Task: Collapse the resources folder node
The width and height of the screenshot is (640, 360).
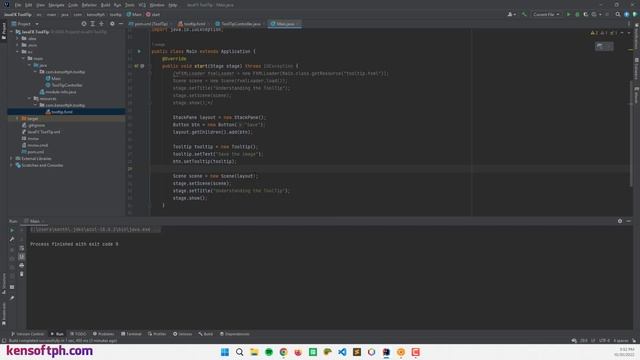Action: click(30, 98)
